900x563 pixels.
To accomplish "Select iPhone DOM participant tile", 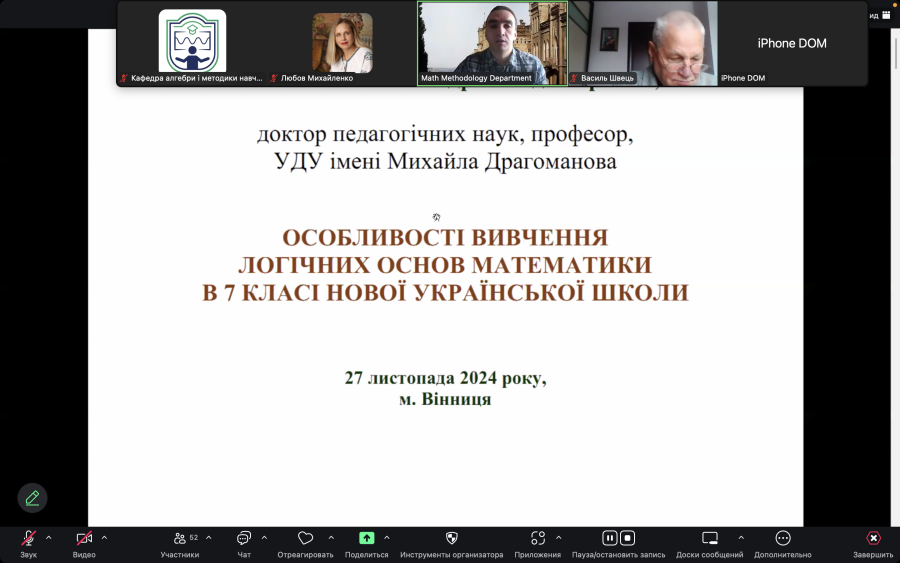I will point(792,43).
